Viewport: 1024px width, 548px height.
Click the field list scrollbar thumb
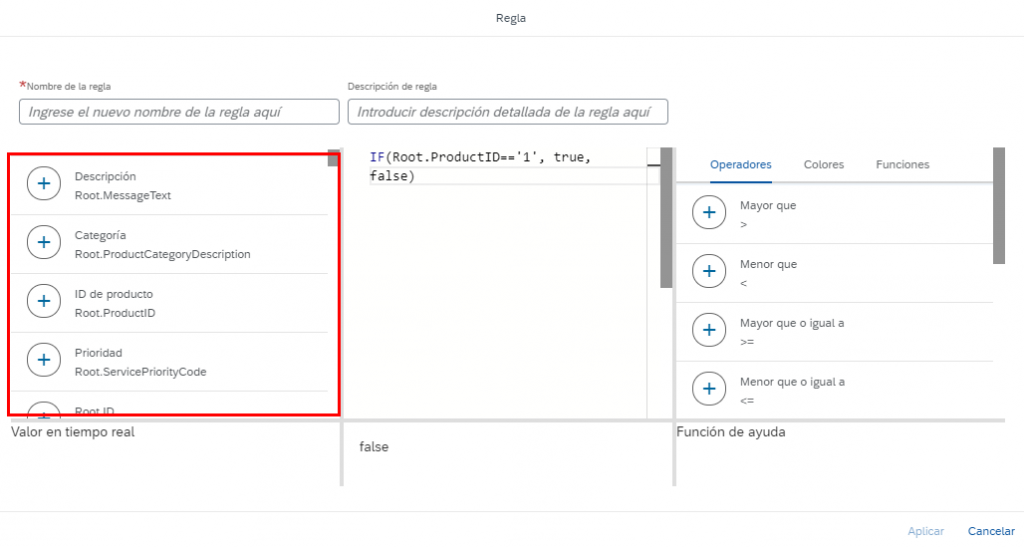(x=333, y=160)
